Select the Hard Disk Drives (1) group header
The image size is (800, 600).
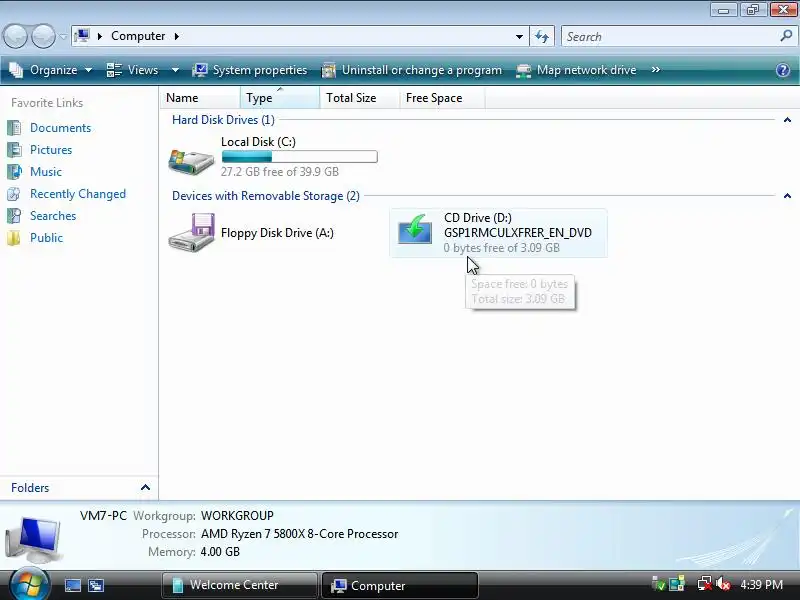point(223,120)
